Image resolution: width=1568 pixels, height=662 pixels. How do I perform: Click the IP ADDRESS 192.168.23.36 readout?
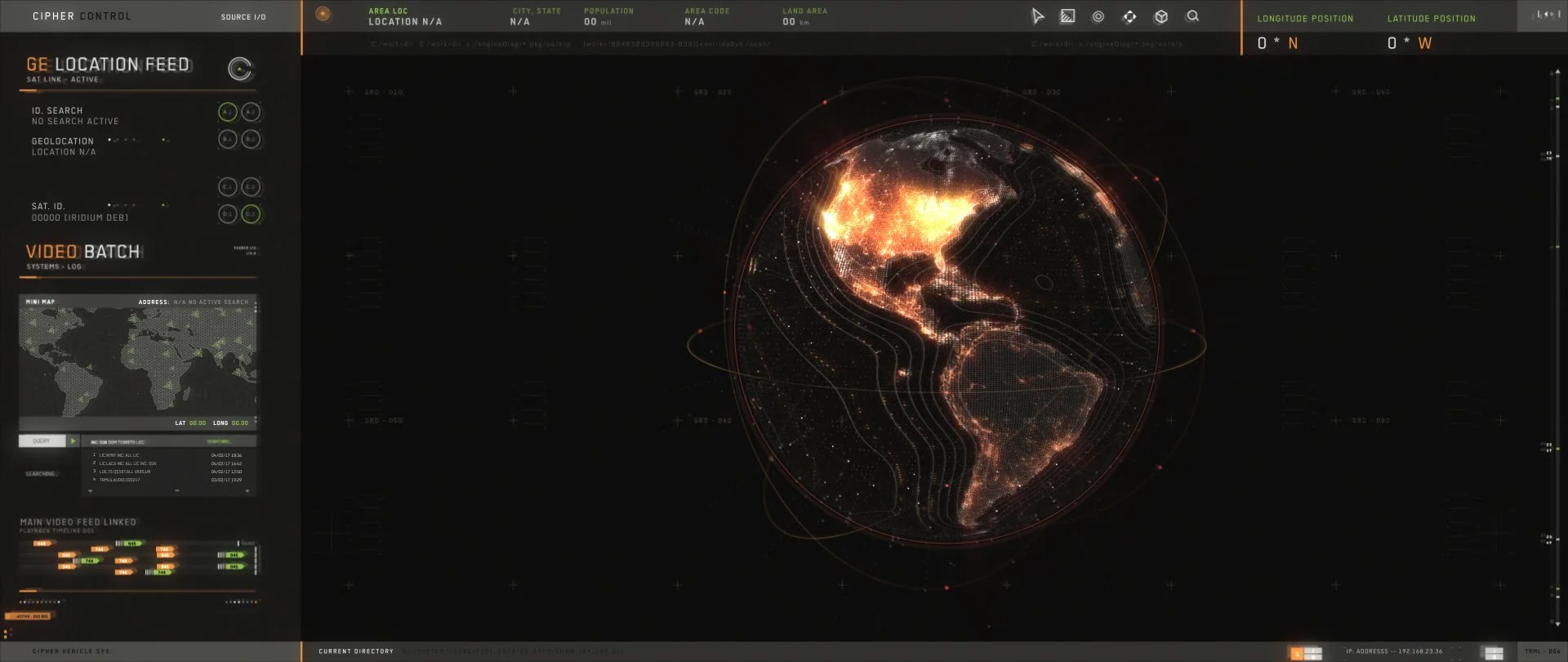pos(1394,651)
